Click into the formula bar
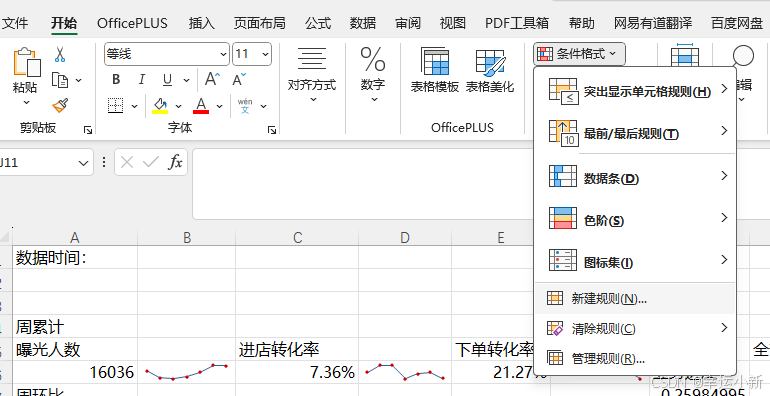 [x=363, y=183]
